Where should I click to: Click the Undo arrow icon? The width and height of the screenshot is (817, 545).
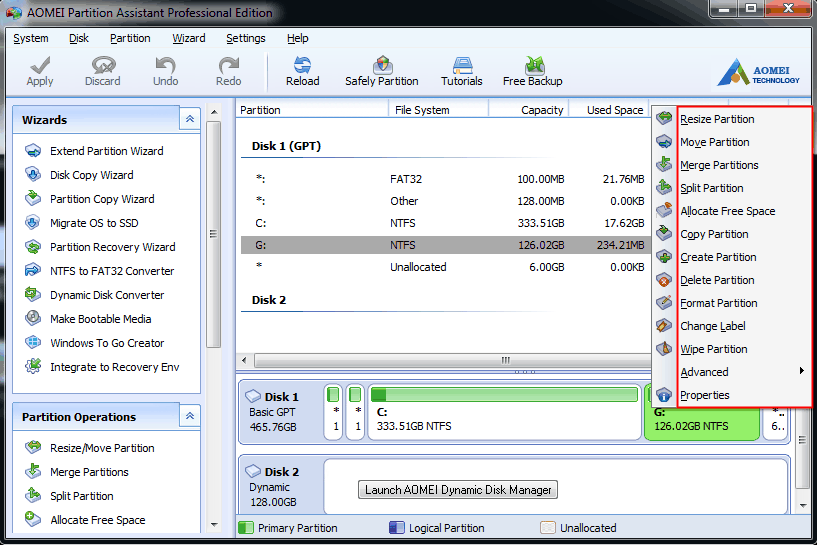pyautogui.click(x=165, y=66)
